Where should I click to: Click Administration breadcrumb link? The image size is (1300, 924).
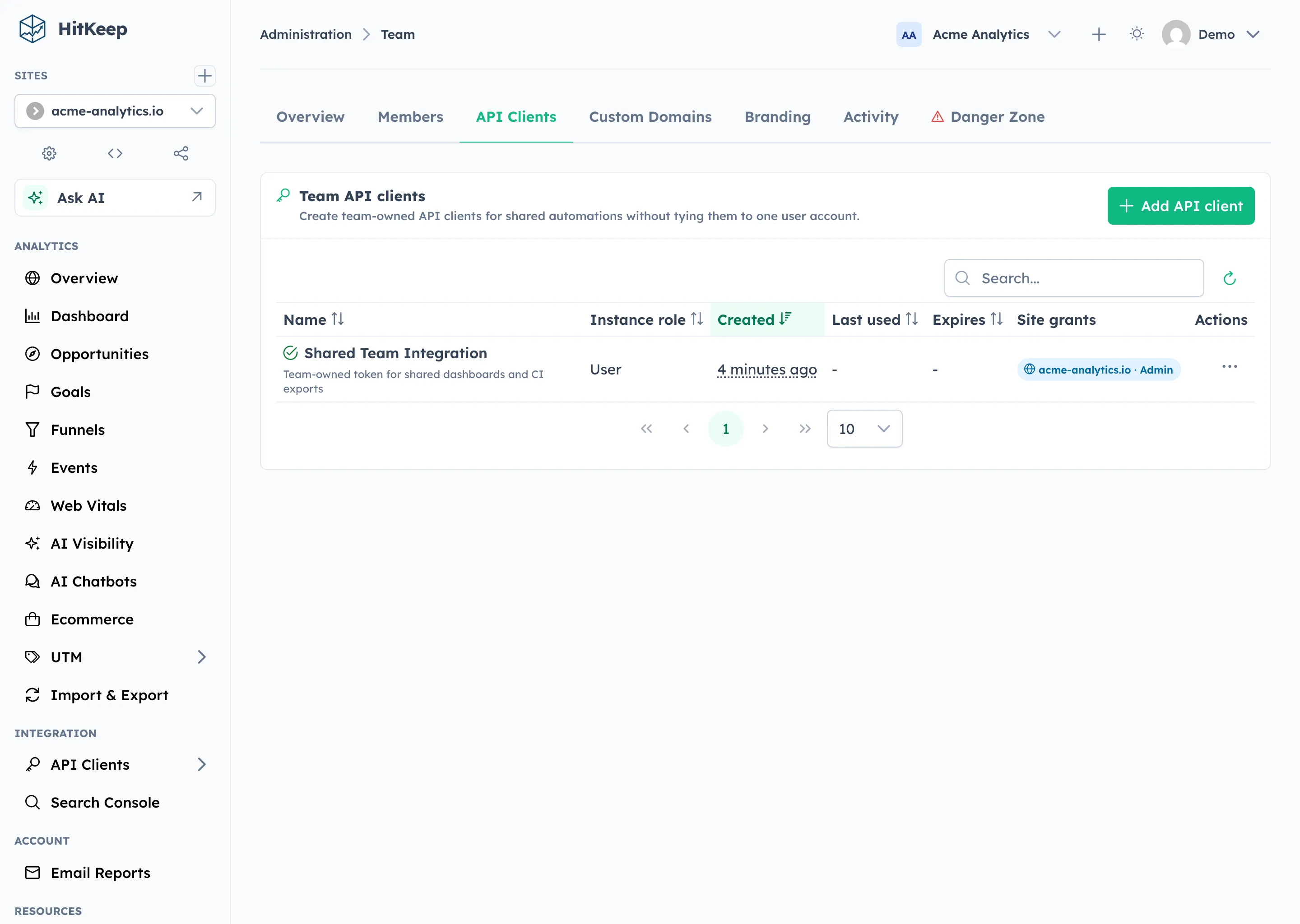(x=306, y=34)
